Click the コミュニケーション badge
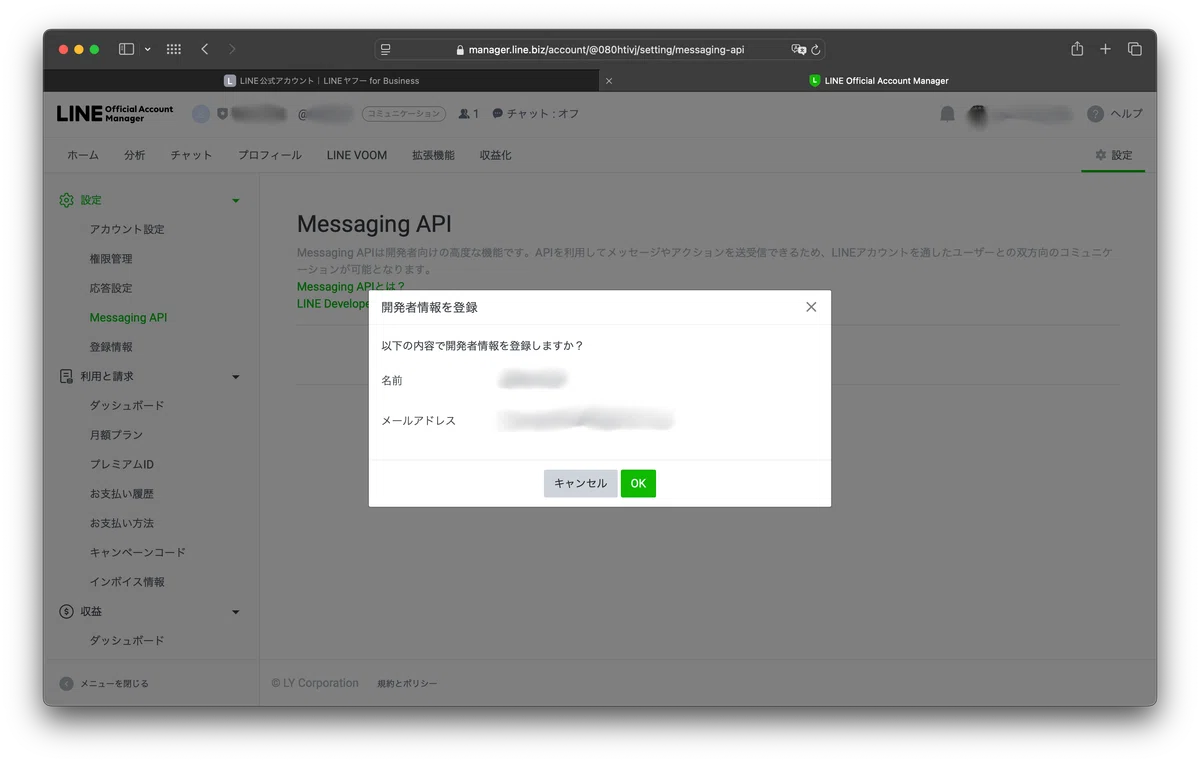Screen dimensions: 1200x763 tap(404, 114)
